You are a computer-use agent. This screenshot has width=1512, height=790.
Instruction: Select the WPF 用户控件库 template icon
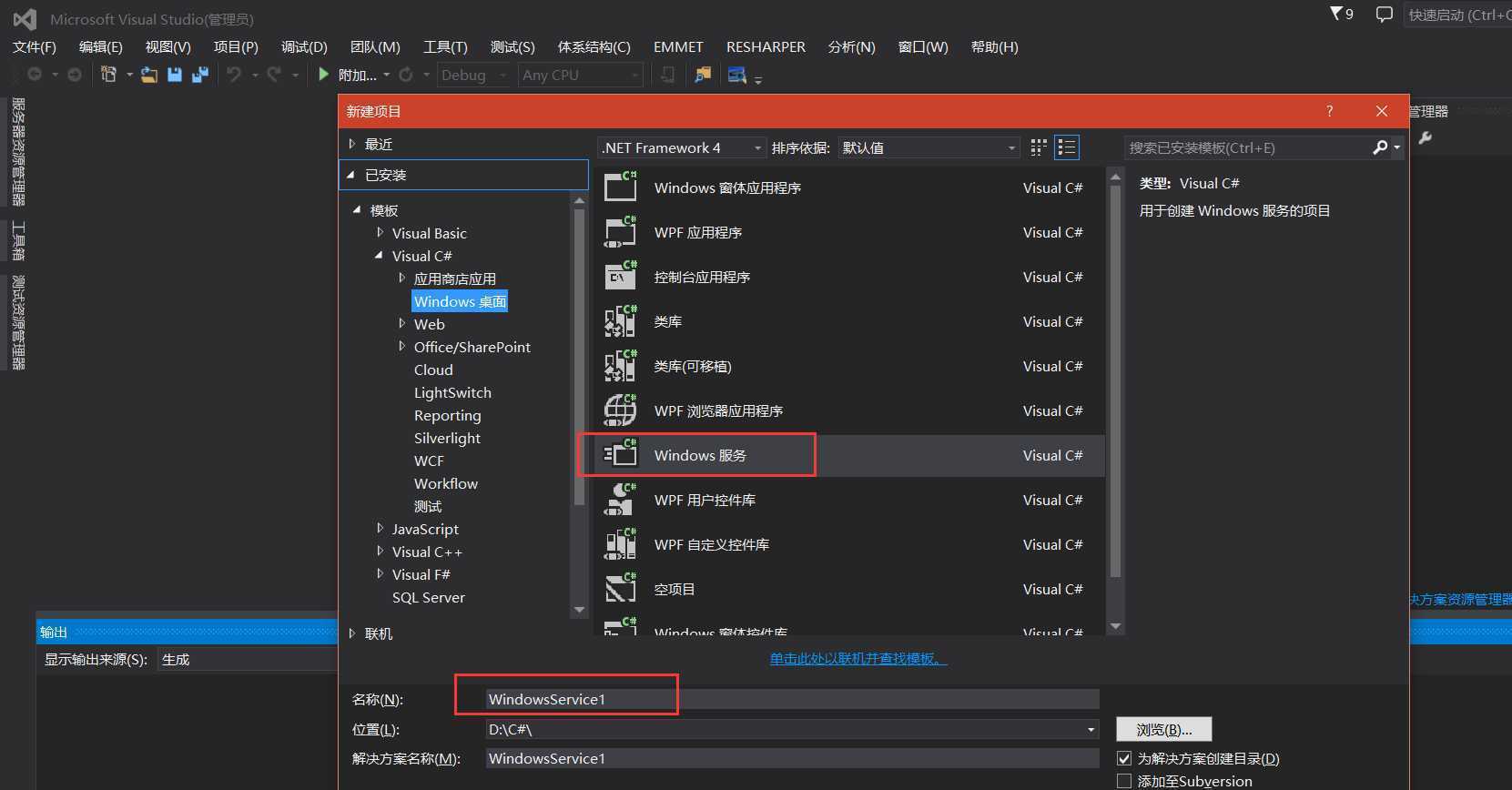621,500
